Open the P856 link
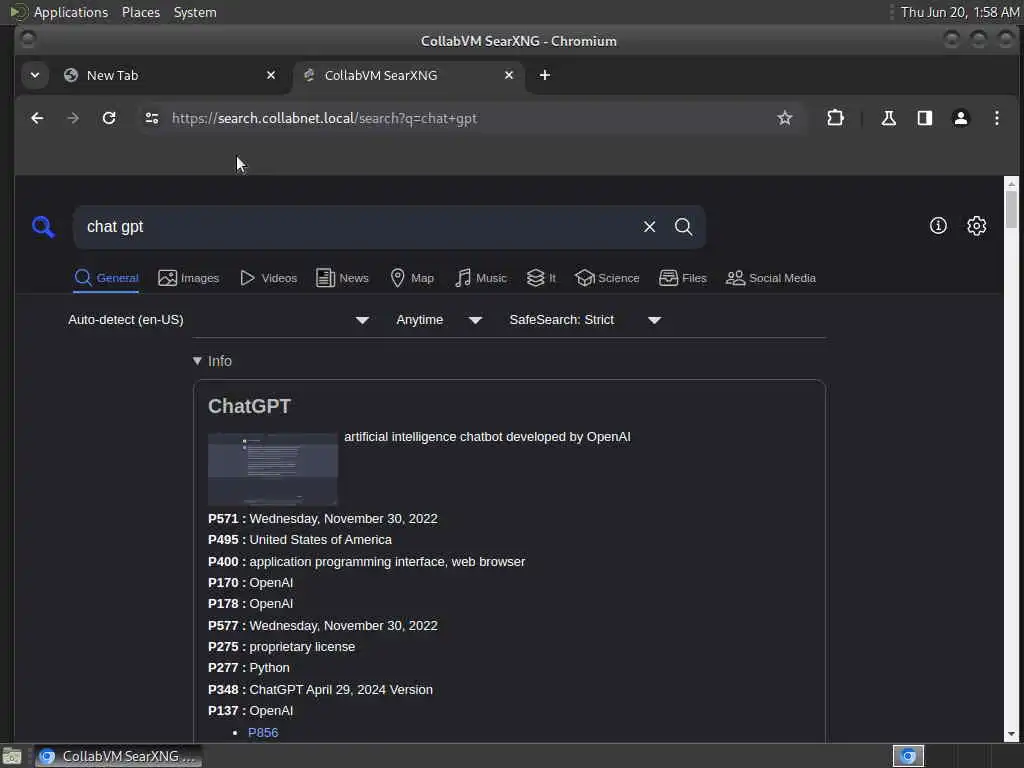 (x=263, y=733)
